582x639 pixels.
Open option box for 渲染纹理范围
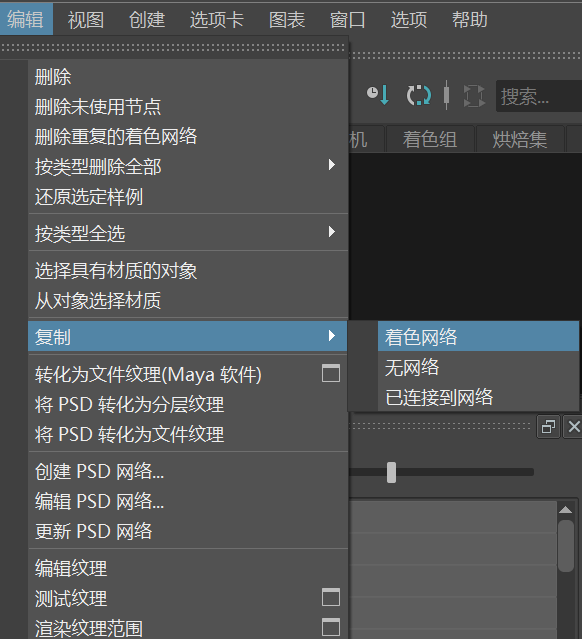331,627
